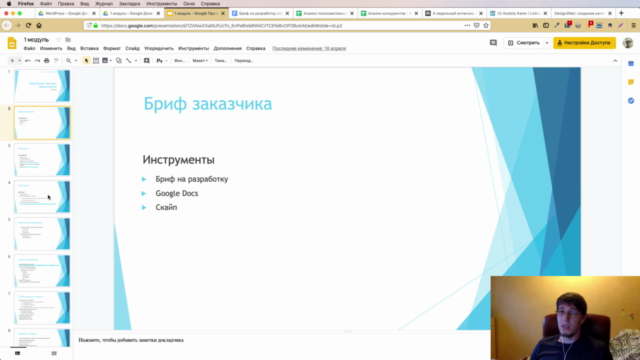Open the Firefox hamburger menu
The width and height of the screenshot is (640, 360).
coord(633,25)
